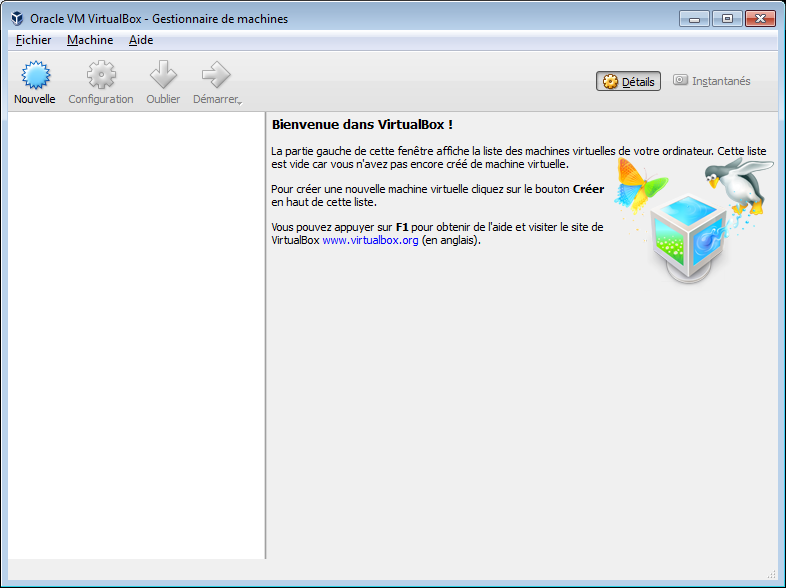Minimize the VirtualBox window

[694, 19]
